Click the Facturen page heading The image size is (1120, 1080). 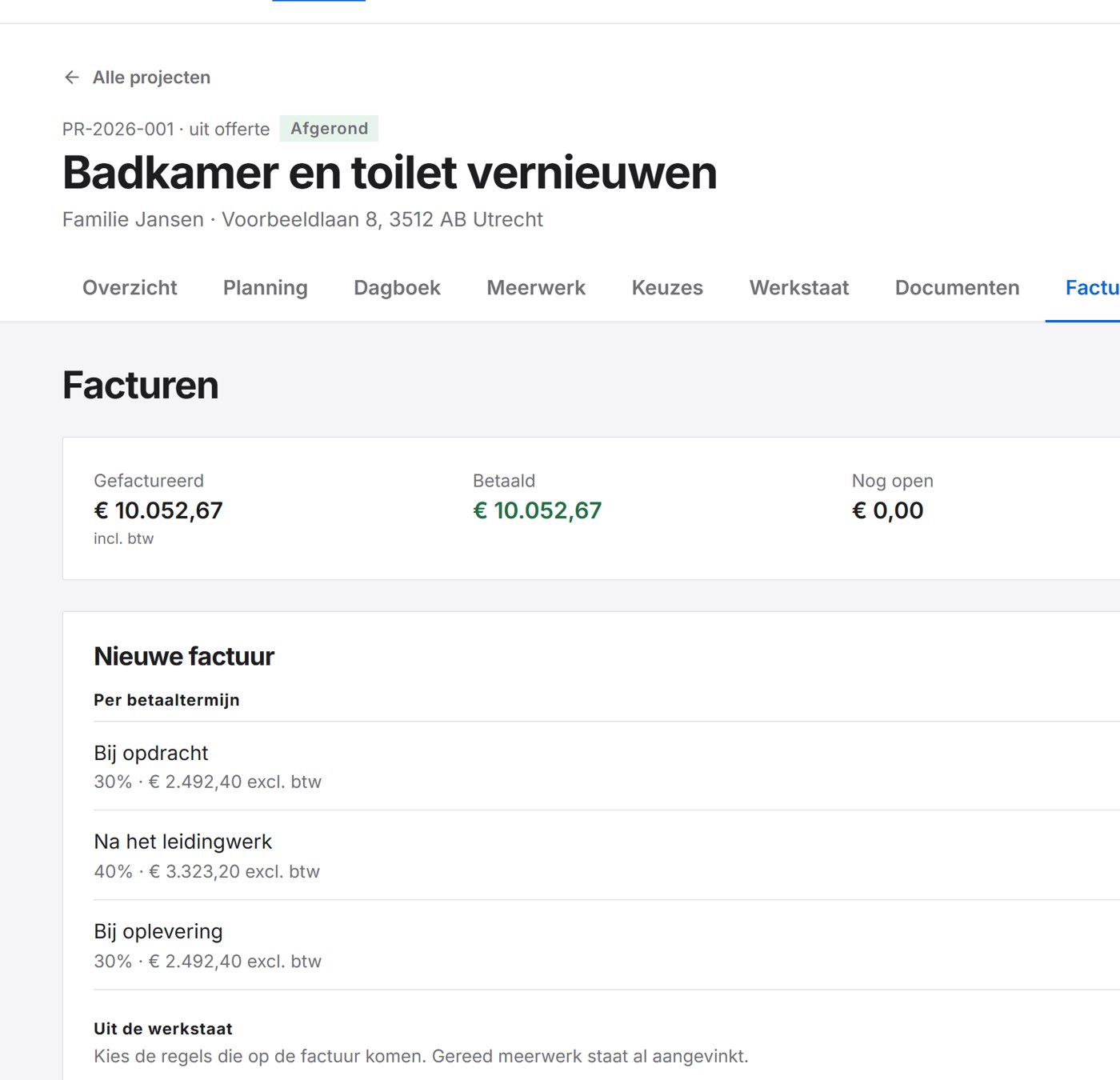pos(140,385)
